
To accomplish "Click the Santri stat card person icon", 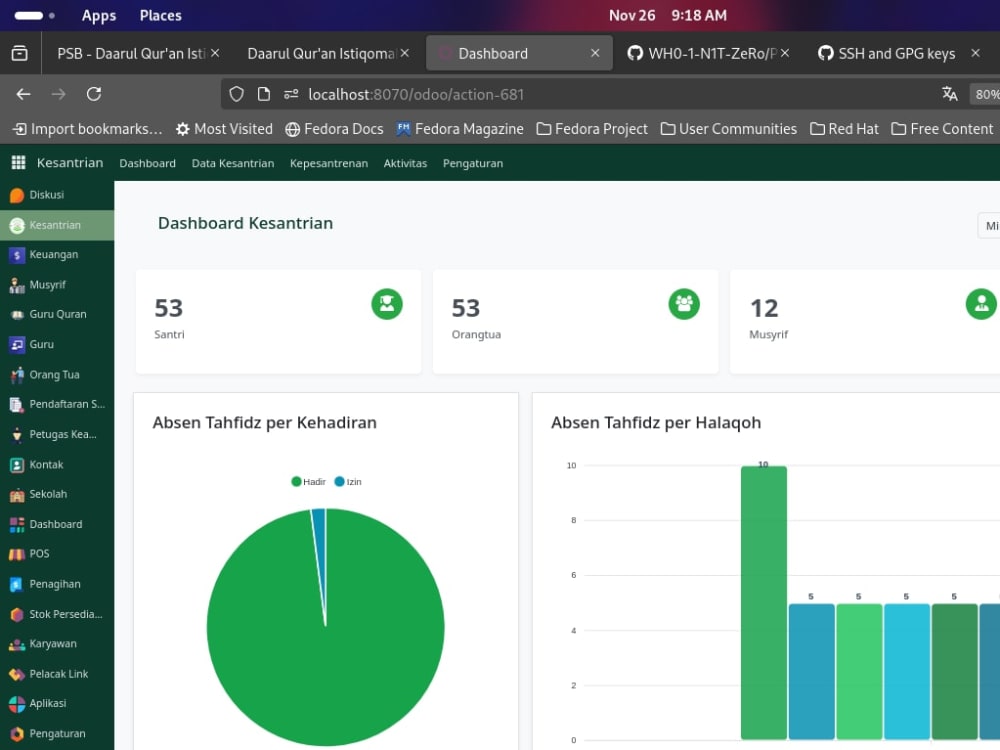I will (x=387, y=304).
